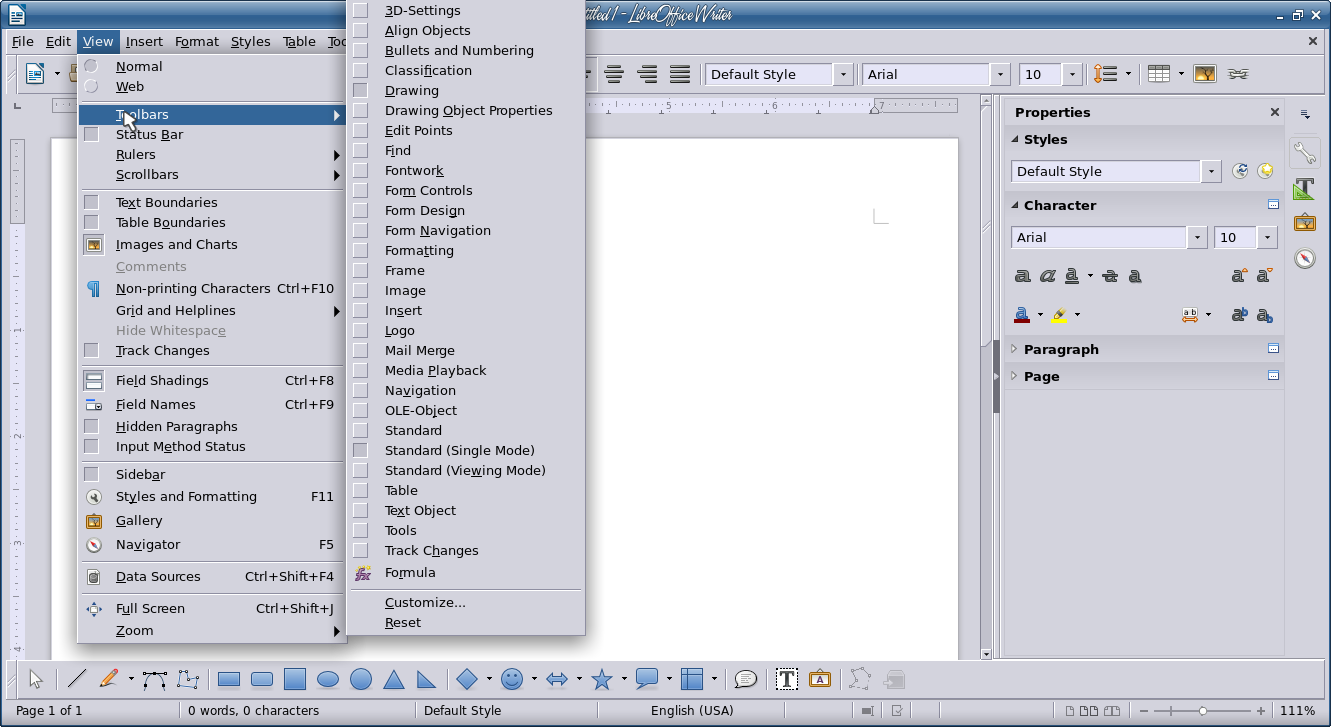Select the Curve drawing tool
1331x727 pixels.
tap(154, 680)
